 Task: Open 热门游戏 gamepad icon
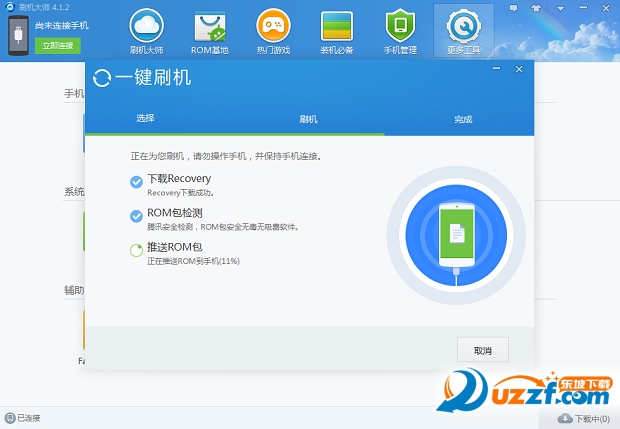coord(273,26)
